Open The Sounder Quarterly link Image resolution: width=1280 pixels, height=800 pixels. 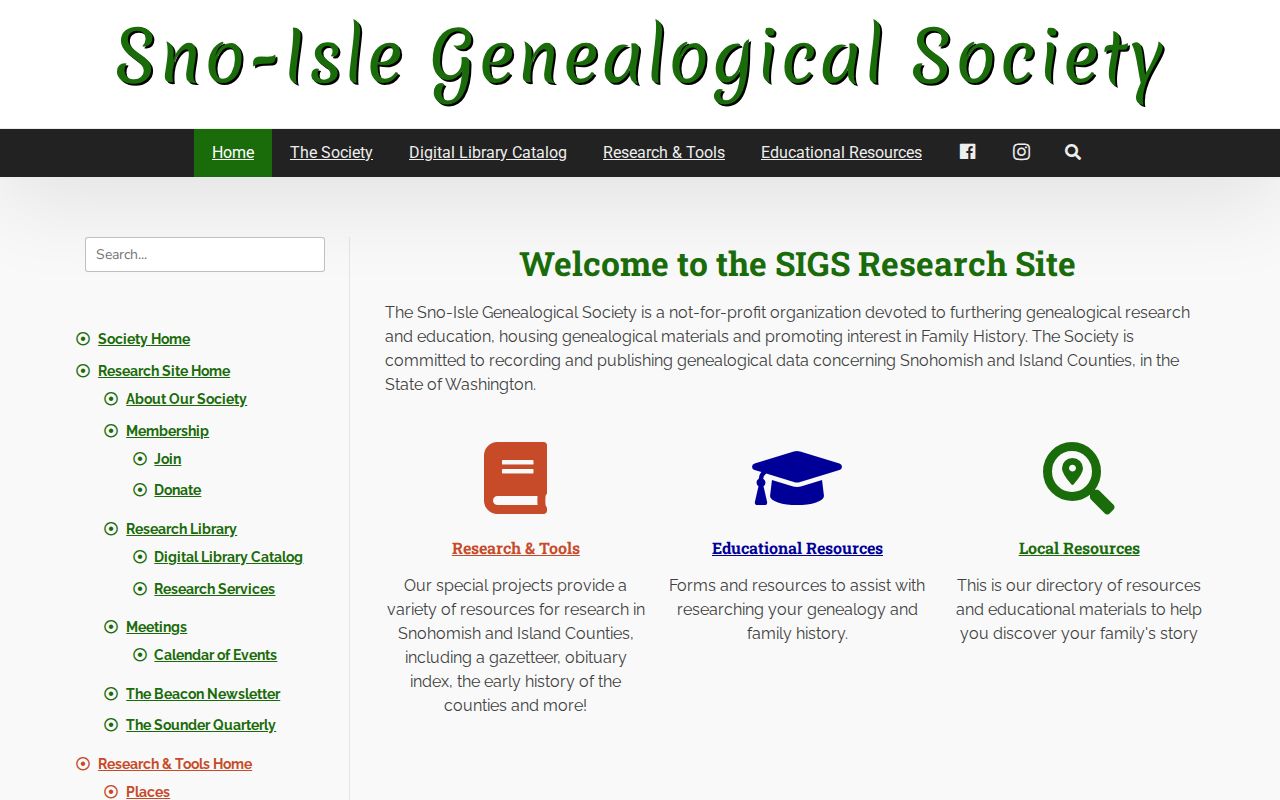click(x=200, y=725)
